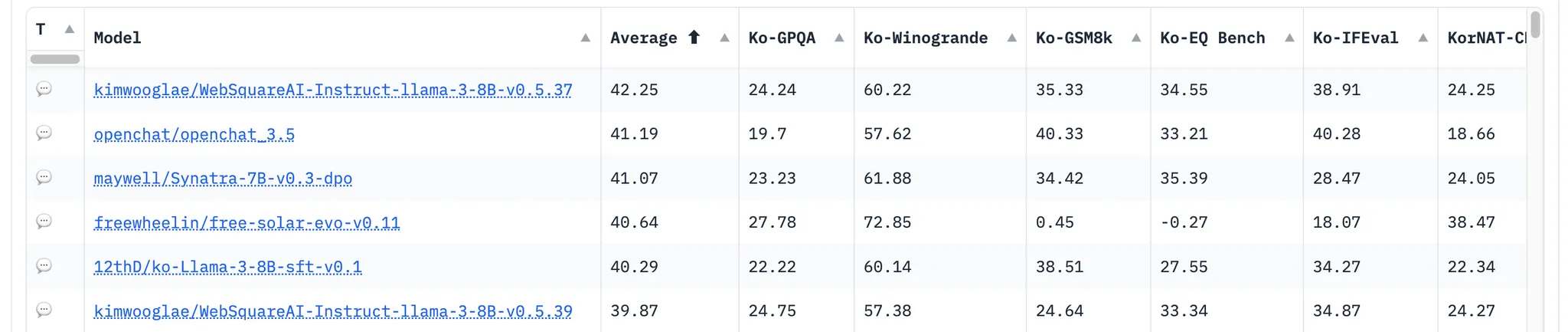Click chat icon beside freewheelin/free-solar-evo-v0.11 row
This screenshot has height=332, width=1568.
[44, 222]
